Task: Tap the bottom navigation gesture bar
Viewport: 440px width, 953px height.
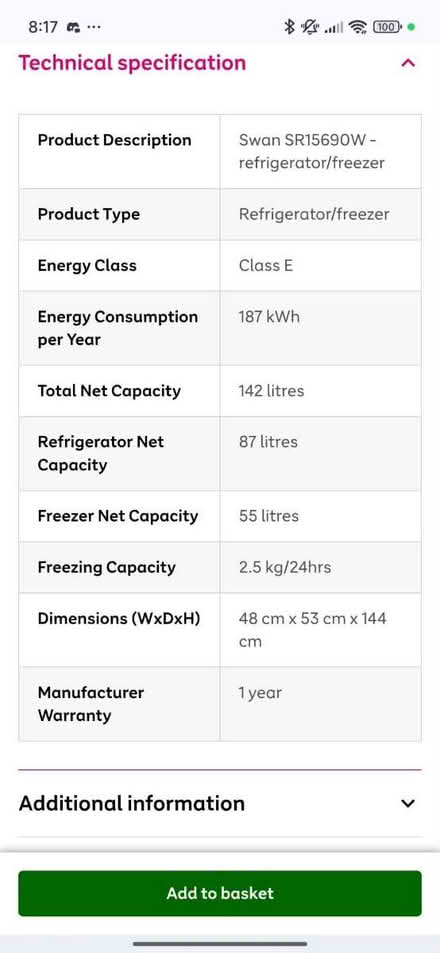Action: (x=220, y=944)
